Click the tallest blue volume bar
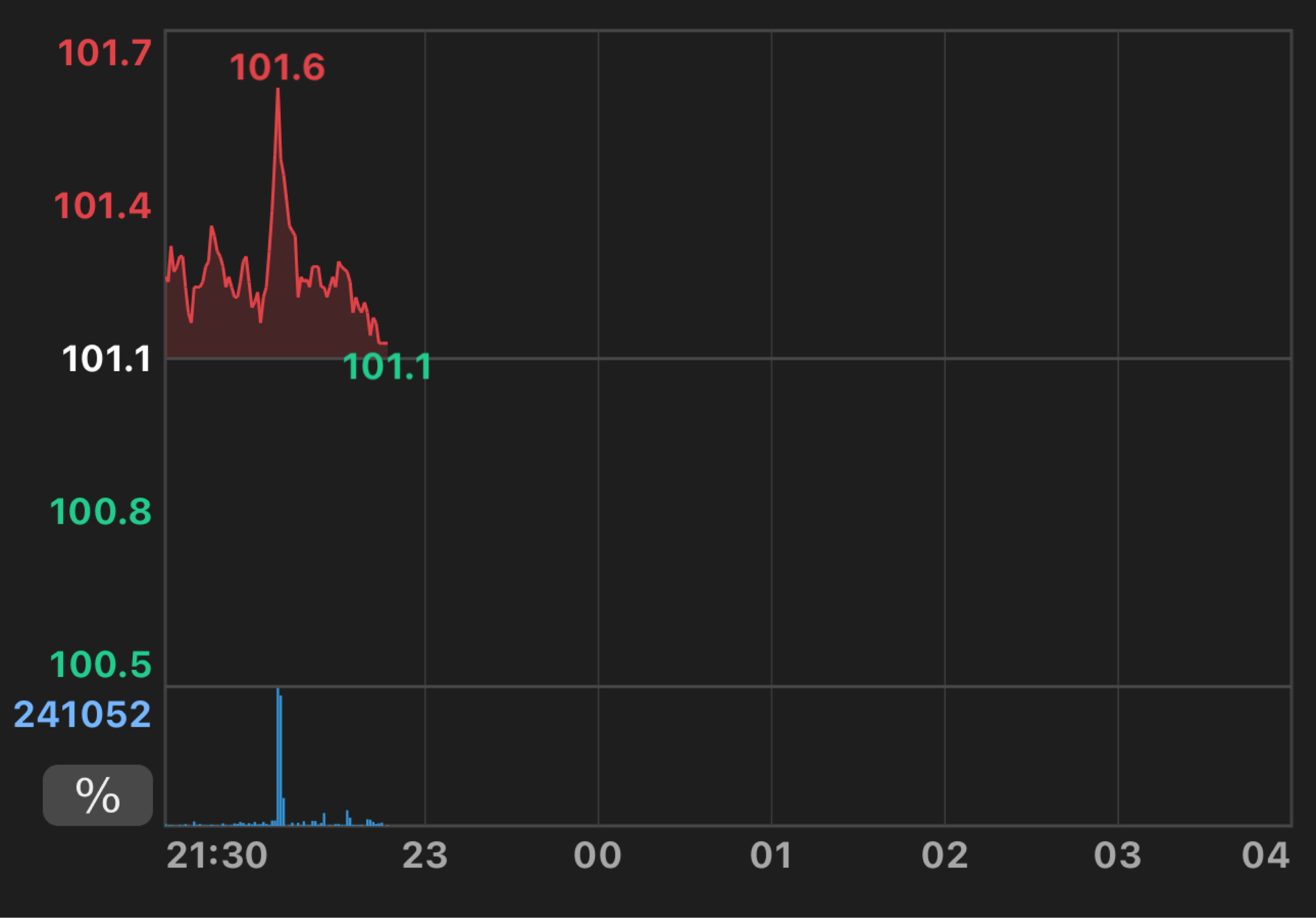Viewport: 1316px width, 918px height. pyautogui.click(x=278, y=756)
